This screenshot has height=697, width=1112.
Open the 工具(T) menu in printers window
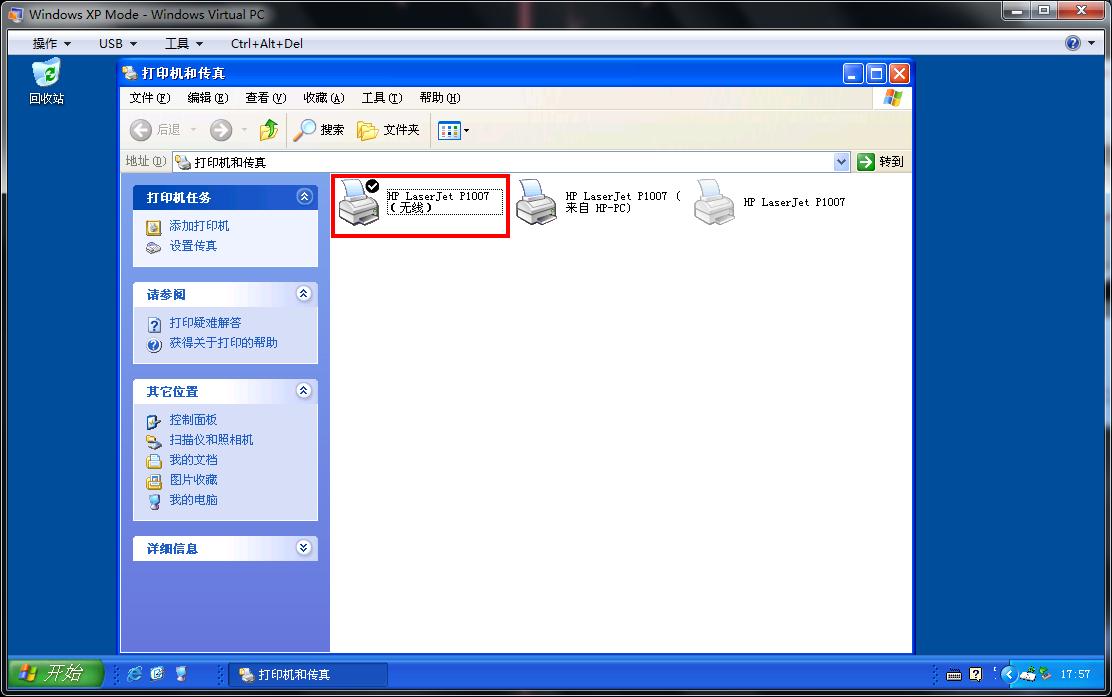[x=382, y=98]
